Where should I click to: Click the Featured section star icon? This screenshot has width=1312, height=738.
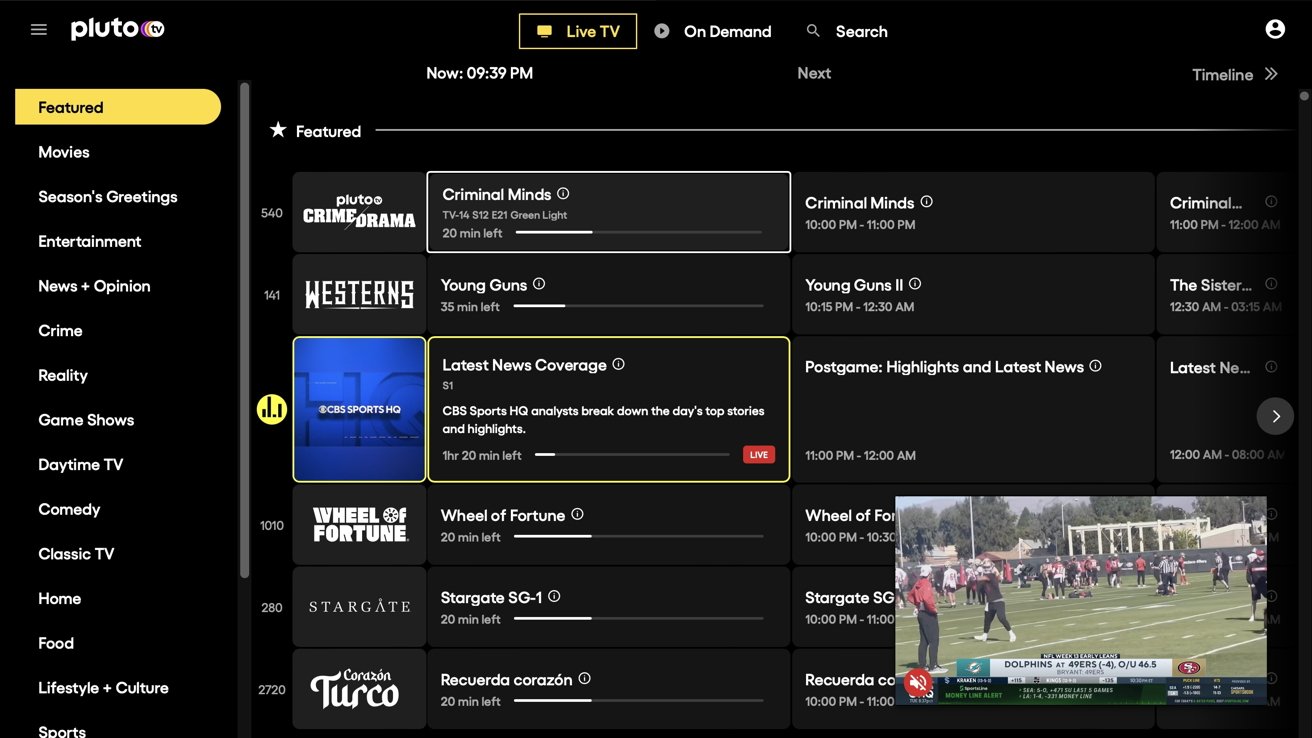pos(278,130)
